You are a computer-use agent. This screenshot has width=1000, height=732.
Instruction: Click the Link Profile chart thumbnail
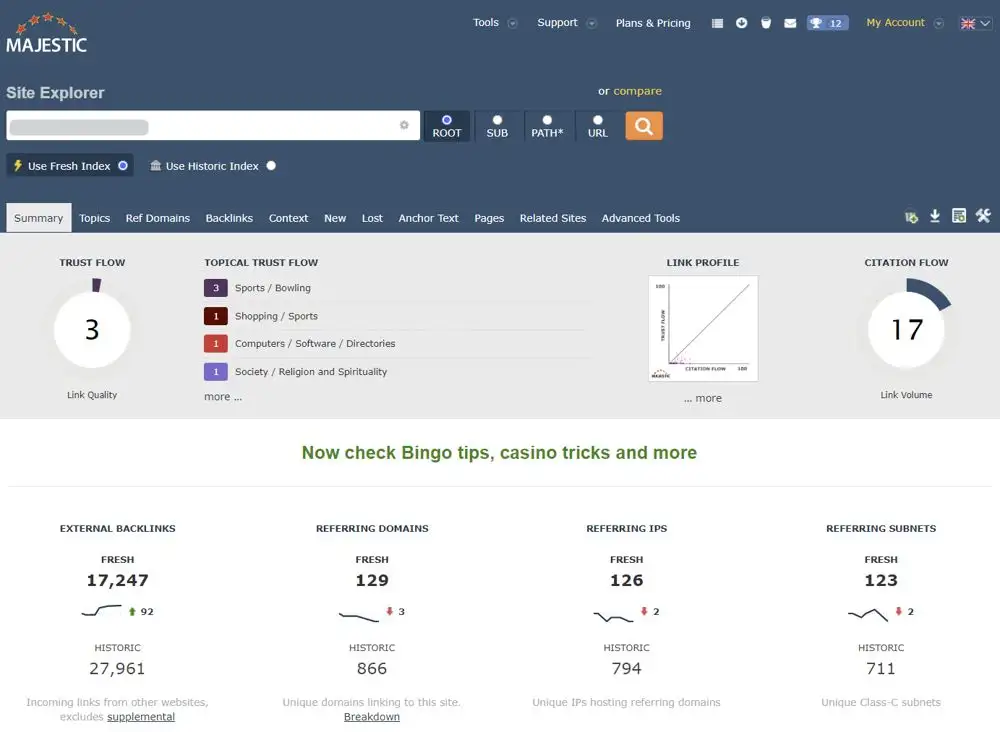703,328
